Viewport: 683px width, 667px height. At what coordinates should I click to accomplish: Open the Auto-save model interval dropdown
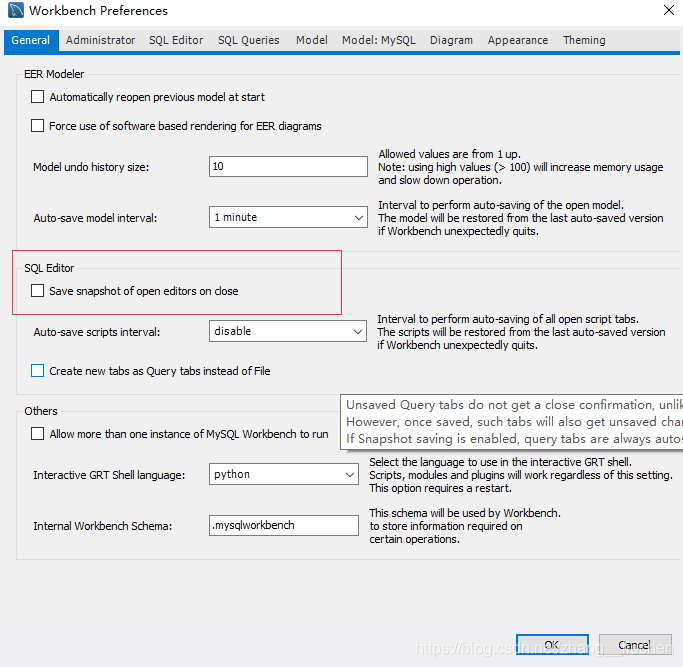pyautogui.click(x=288, y=217)
